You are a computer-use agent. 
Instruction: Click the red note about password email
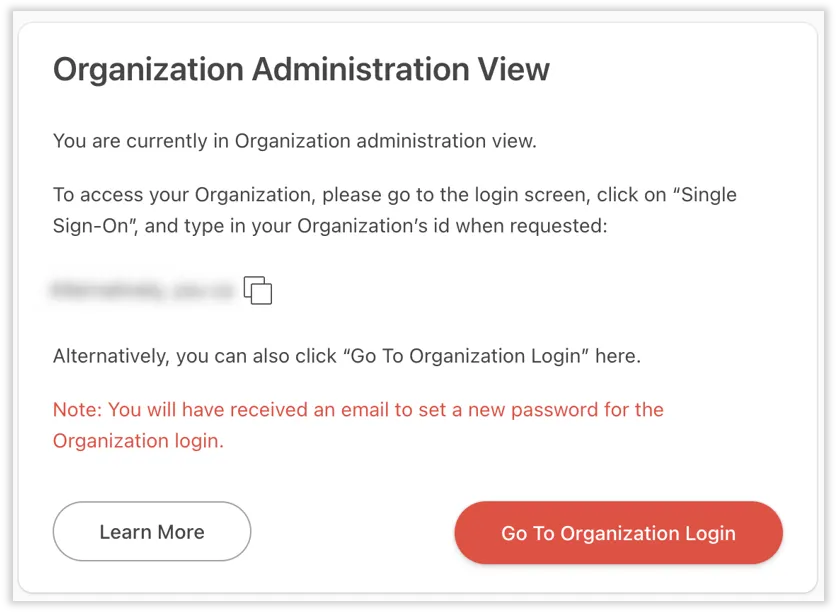point(357,424)
